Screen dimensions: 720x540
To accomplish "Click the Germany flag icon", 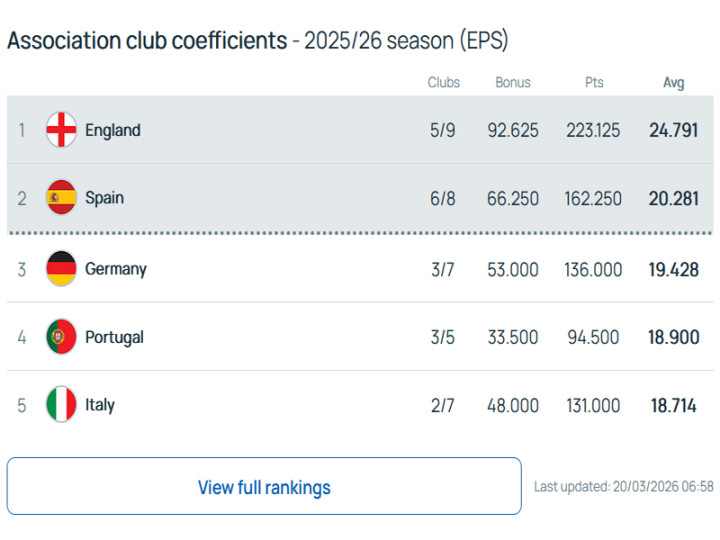I will [61, 268].
